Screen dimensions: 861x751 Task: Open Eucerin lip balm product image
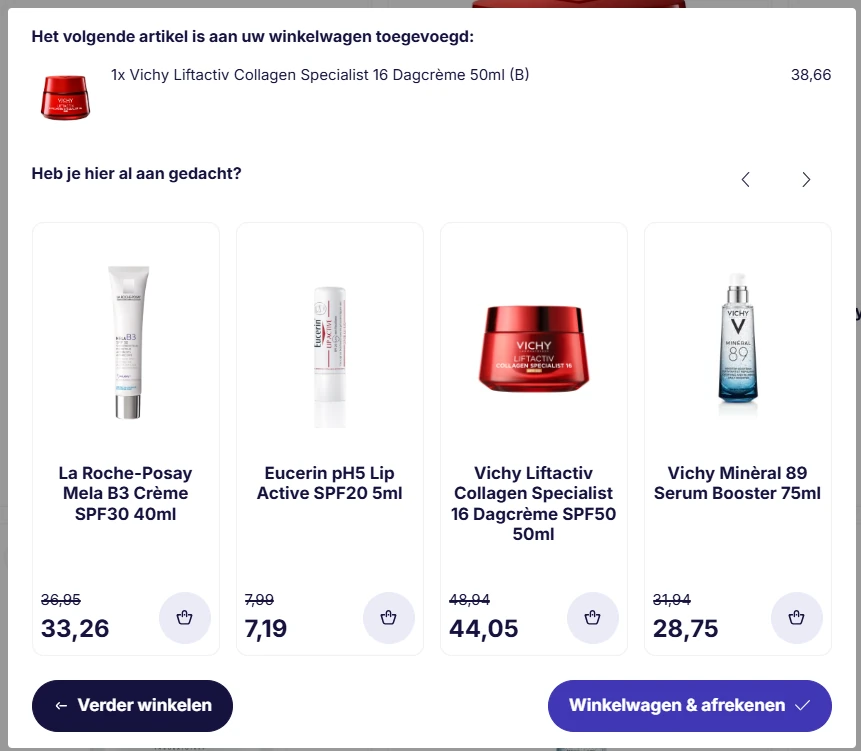(330, 357)
